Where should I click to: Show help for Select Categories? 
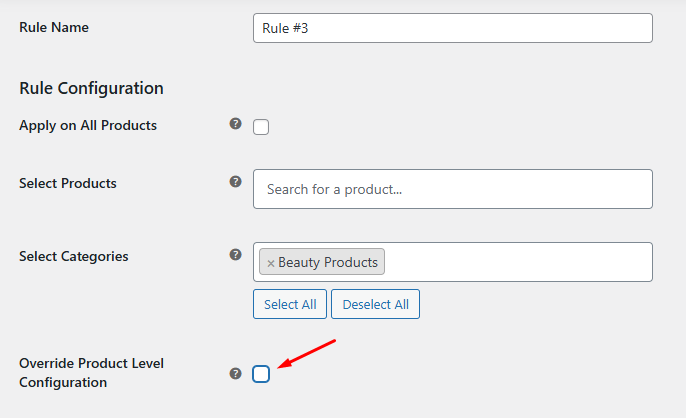click(x=236, y=255)
